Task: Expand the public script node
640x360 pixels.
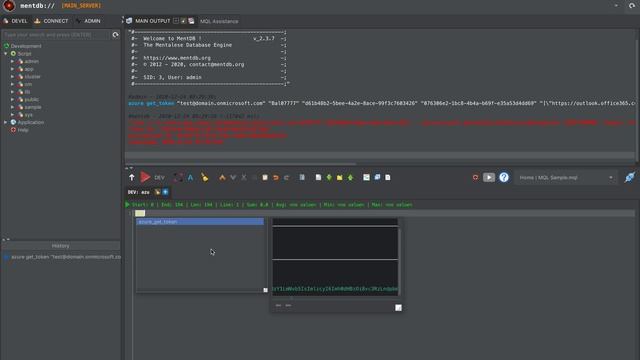Action: 12,100
